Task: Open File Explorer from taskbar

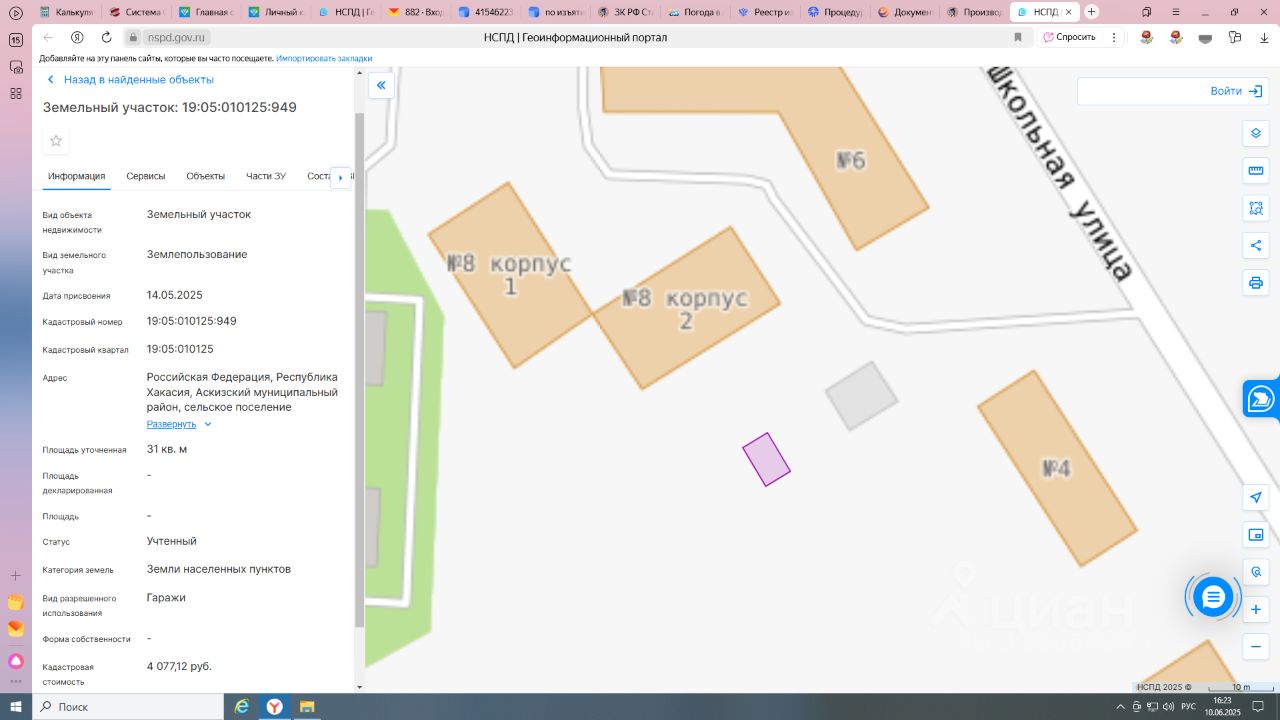Action: pos(307,707)
